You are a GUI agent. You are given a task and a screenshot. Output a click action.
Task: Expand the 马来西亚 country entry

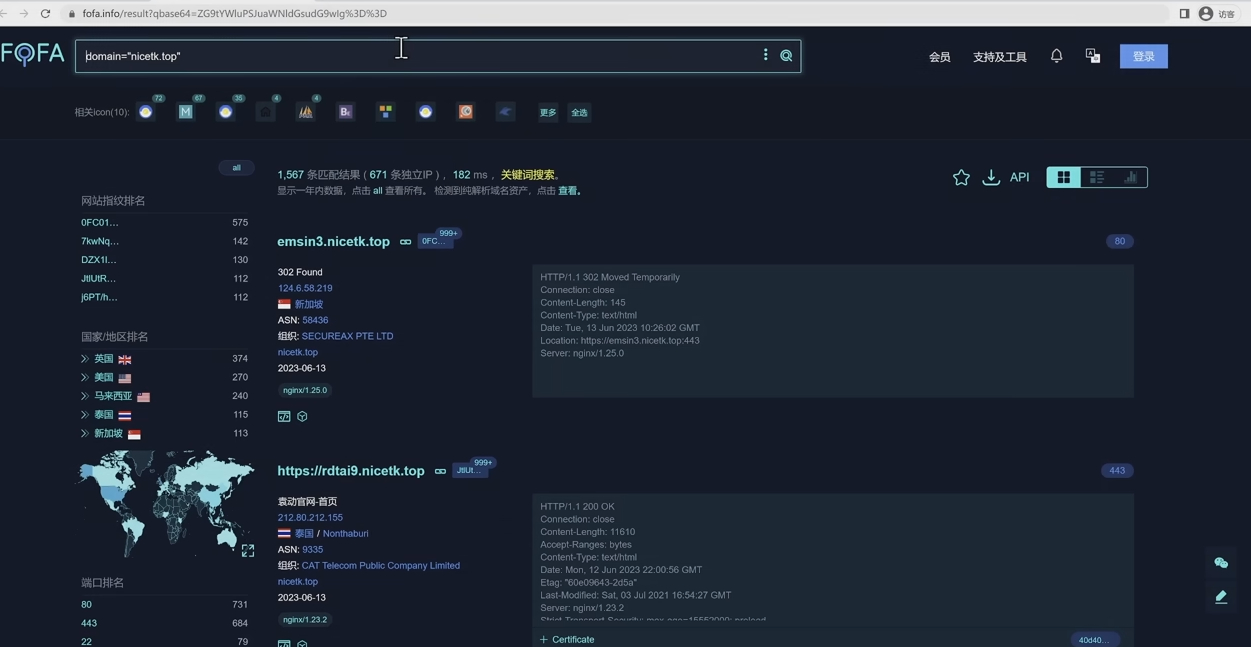[85, 396]
